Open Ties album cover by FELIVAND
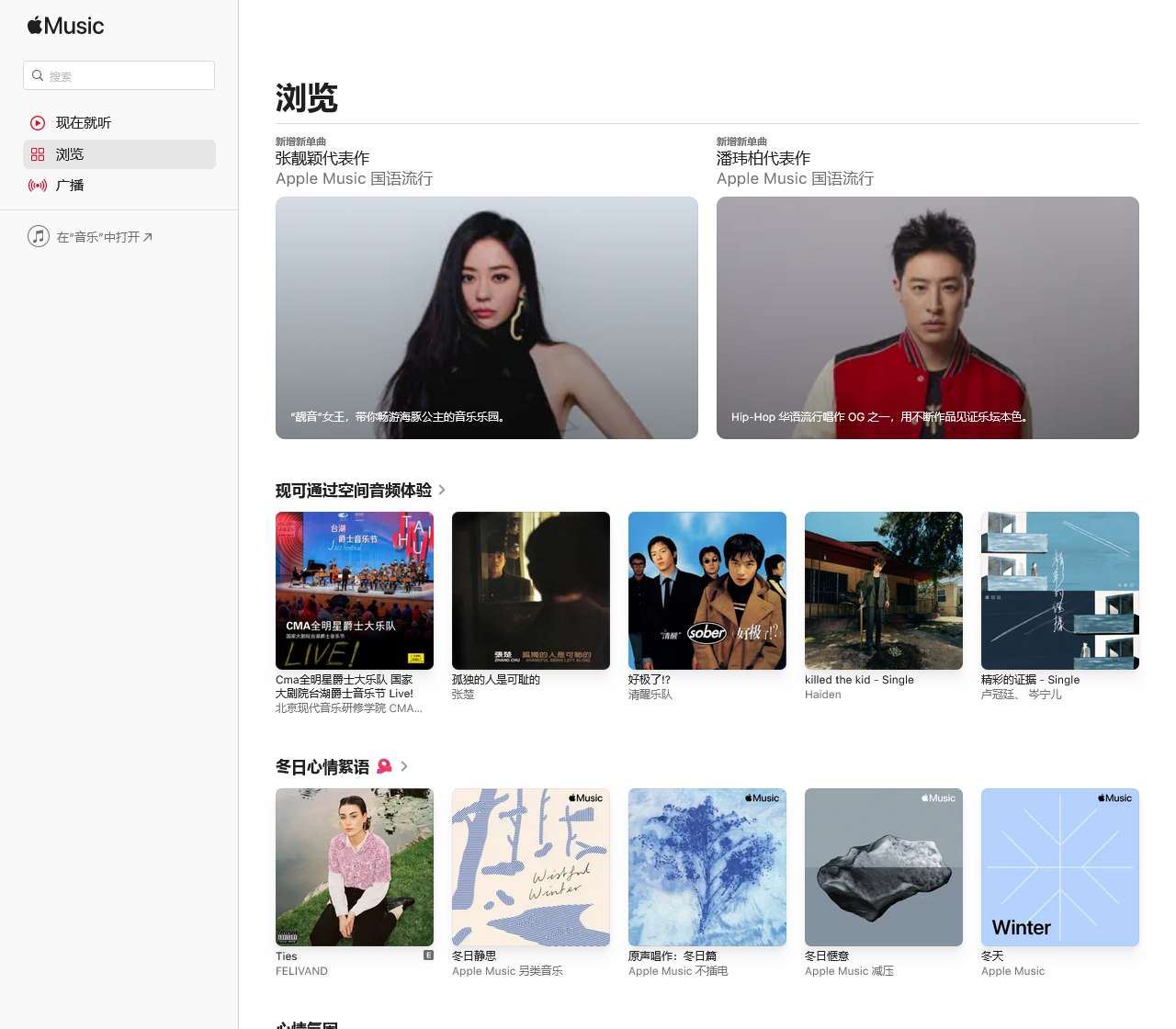Viewport: 1176px width, 1029px height. tap(355, 867)
